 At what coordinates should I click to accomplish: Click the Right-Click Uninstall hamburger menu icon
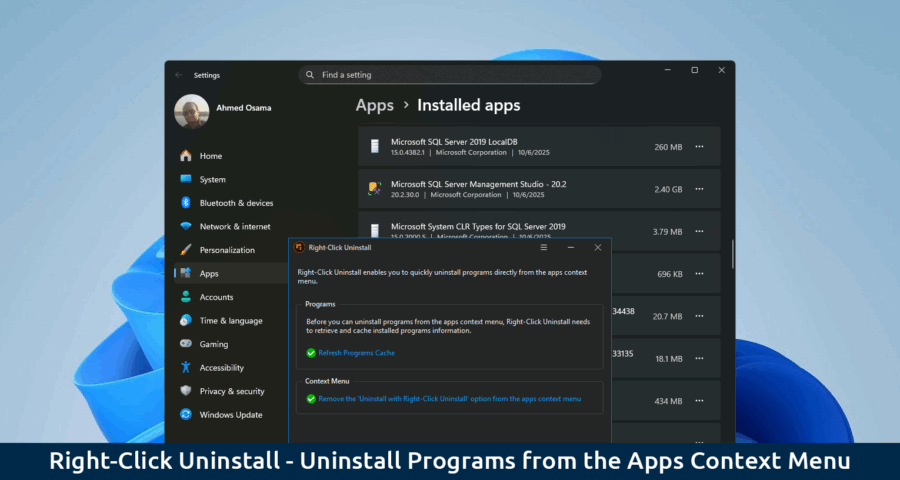[x=544, y=247]
